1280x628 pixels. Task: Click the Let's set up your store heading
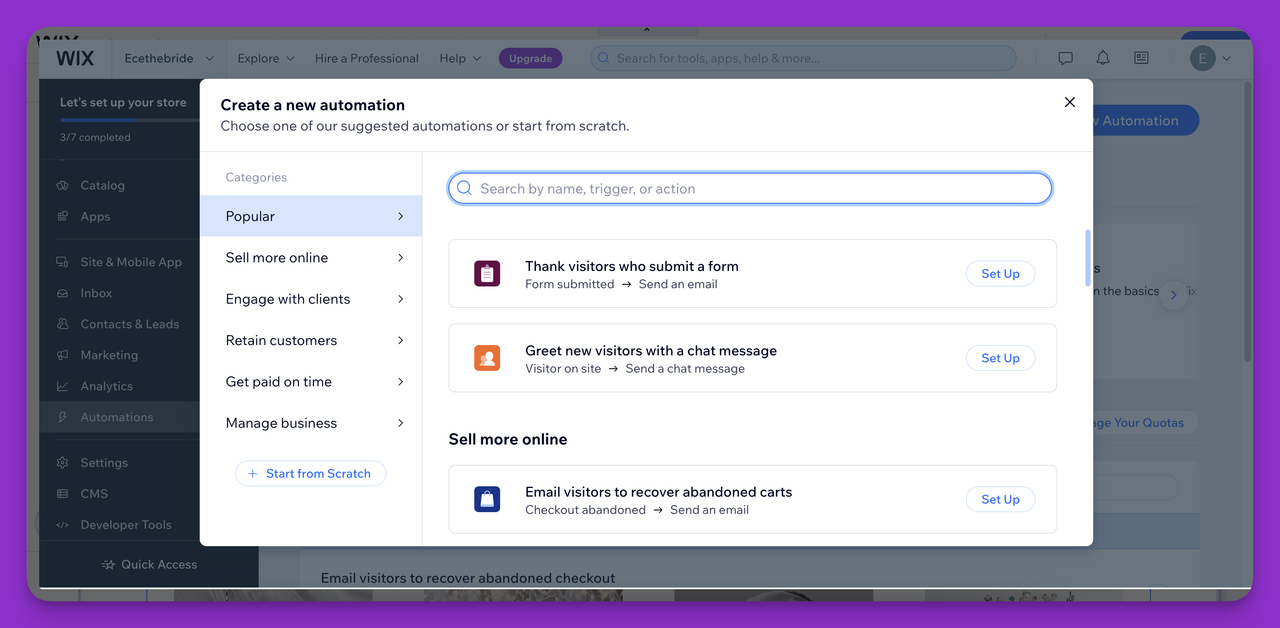pos(123,102)
